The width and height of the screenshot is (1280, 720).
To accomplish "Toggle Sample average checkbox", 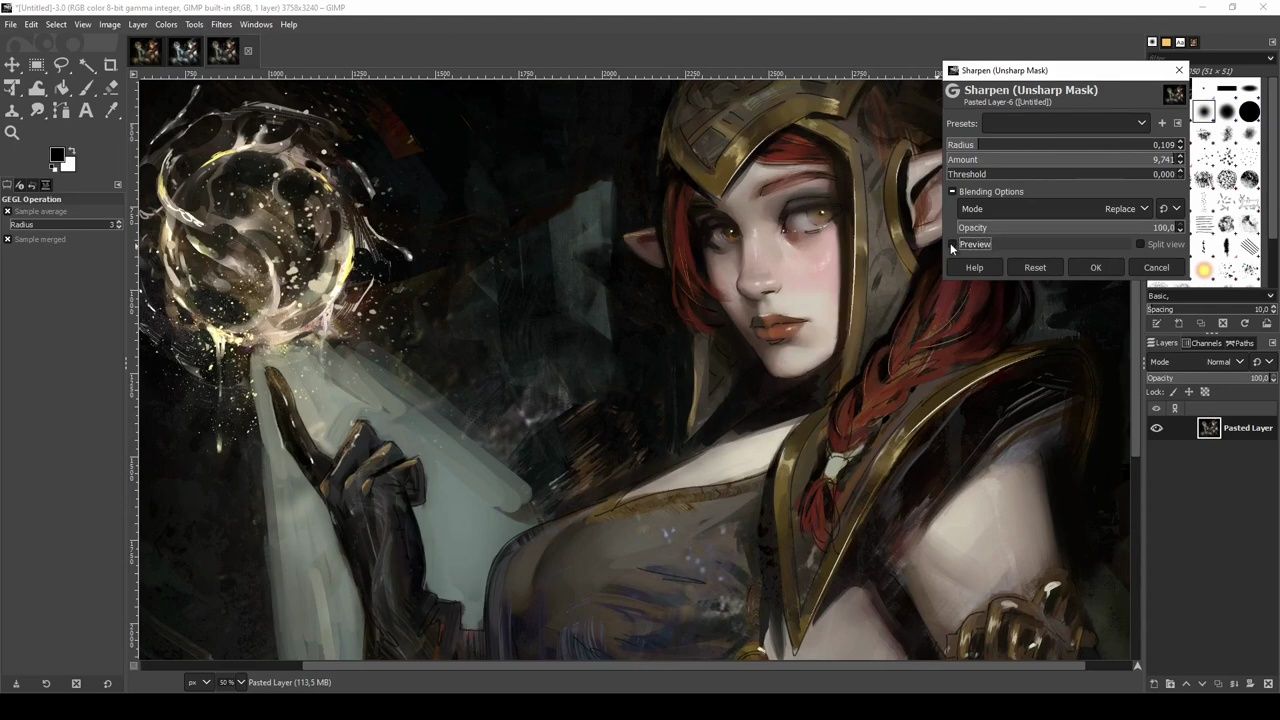I will [7, 211].
